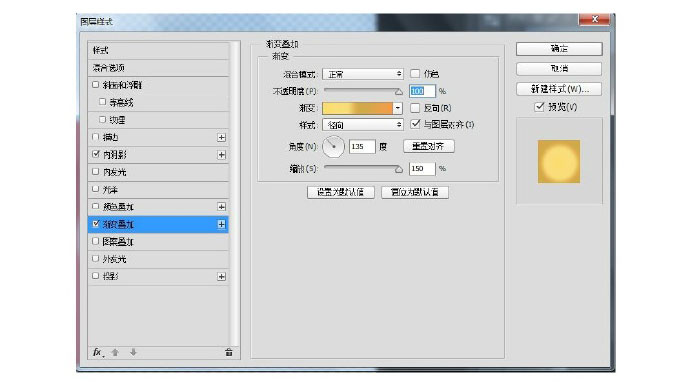
Task: Click the plus icon beside 内阴影
Action: [221, 155]
